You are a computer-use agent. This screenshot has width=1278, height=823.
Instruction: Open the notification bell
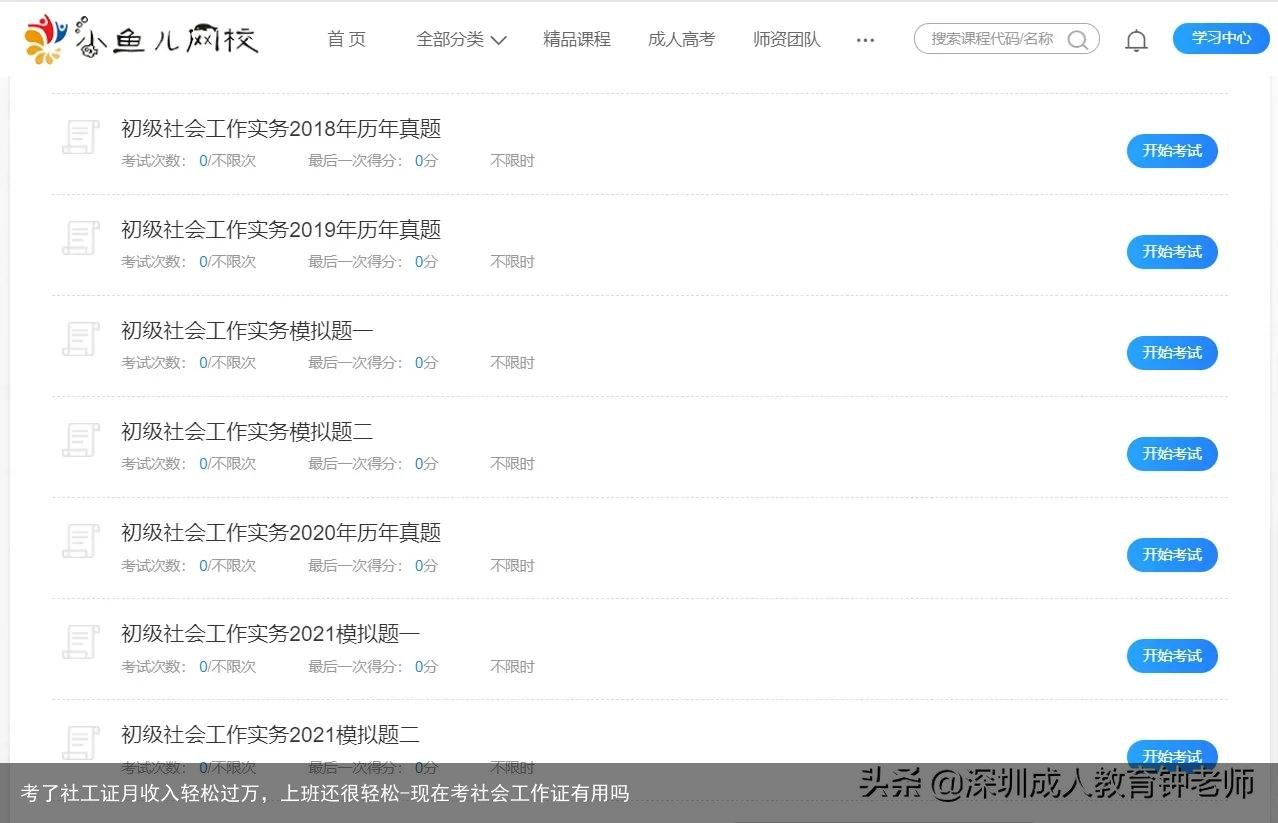point(1135,39)
